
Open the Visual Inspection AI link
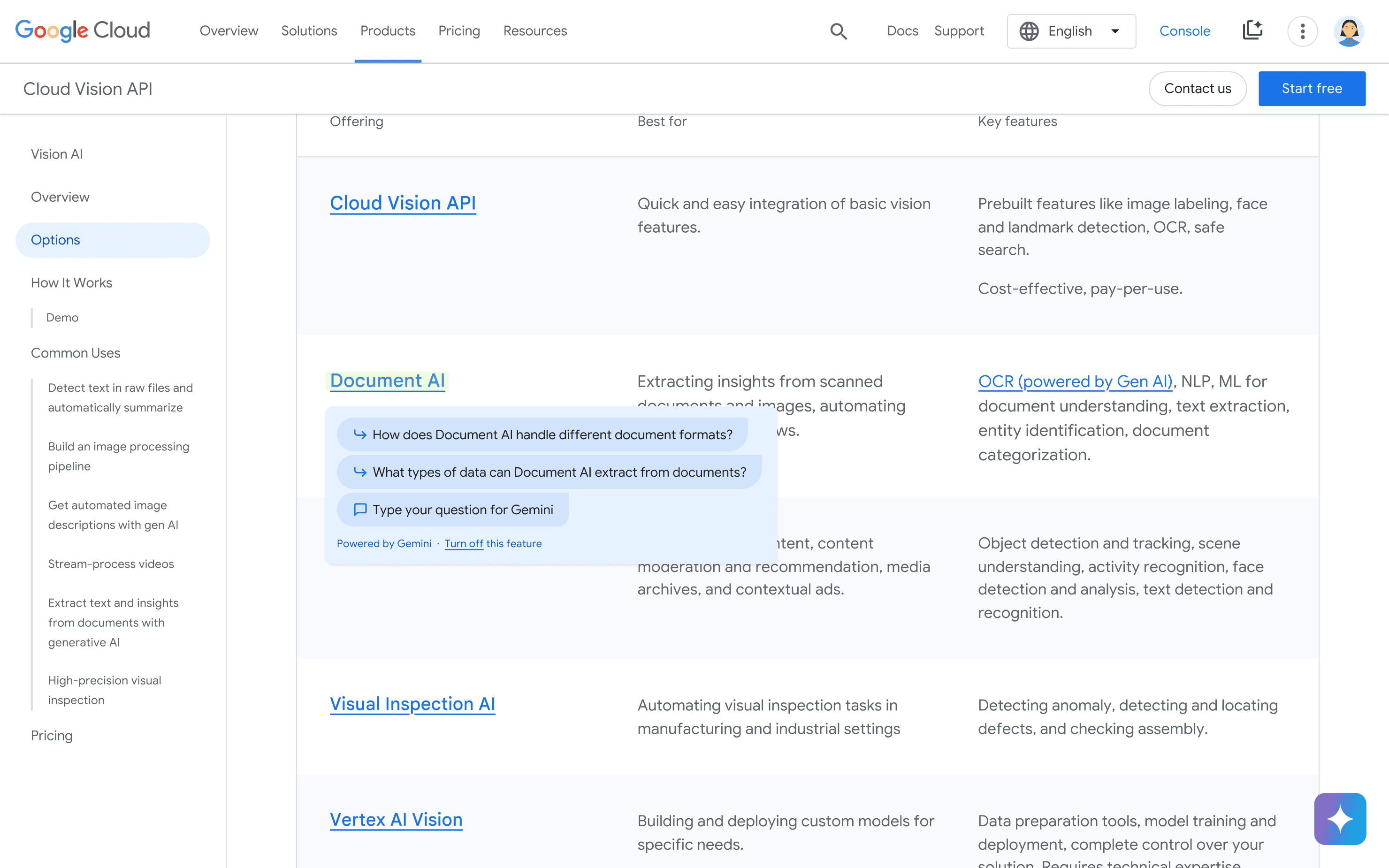coord(412,704)
